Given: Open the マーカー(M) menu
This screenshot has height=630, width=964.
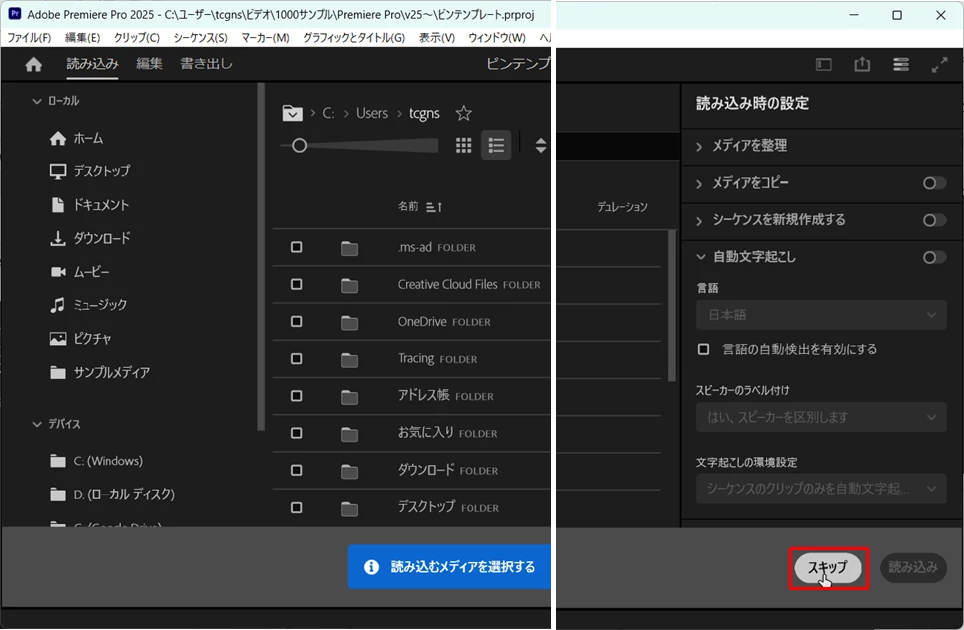Looking at the screenshot, I should point(265,37).
